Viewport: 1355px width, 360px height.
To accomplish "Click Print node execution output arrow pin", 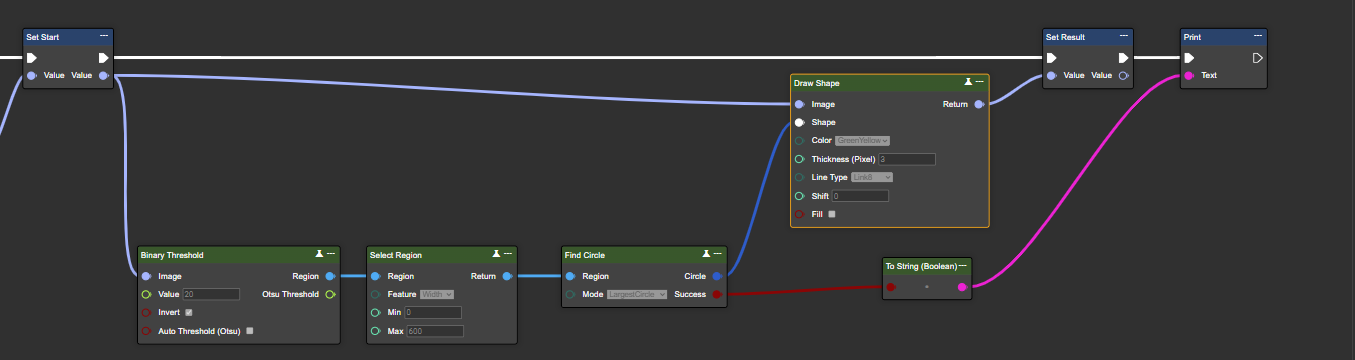I will (x=1258, y=57).
